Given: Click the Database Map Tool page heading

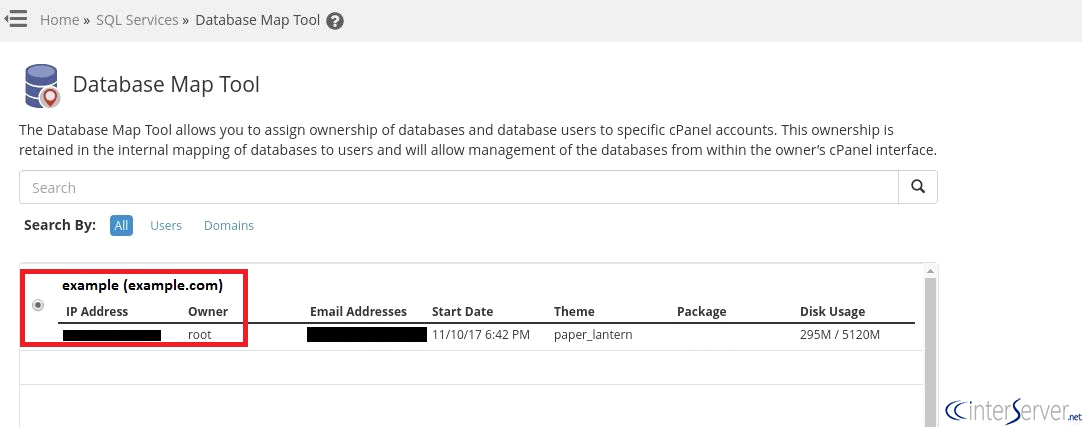Looking at the screenshot, I should coord(166,85).
